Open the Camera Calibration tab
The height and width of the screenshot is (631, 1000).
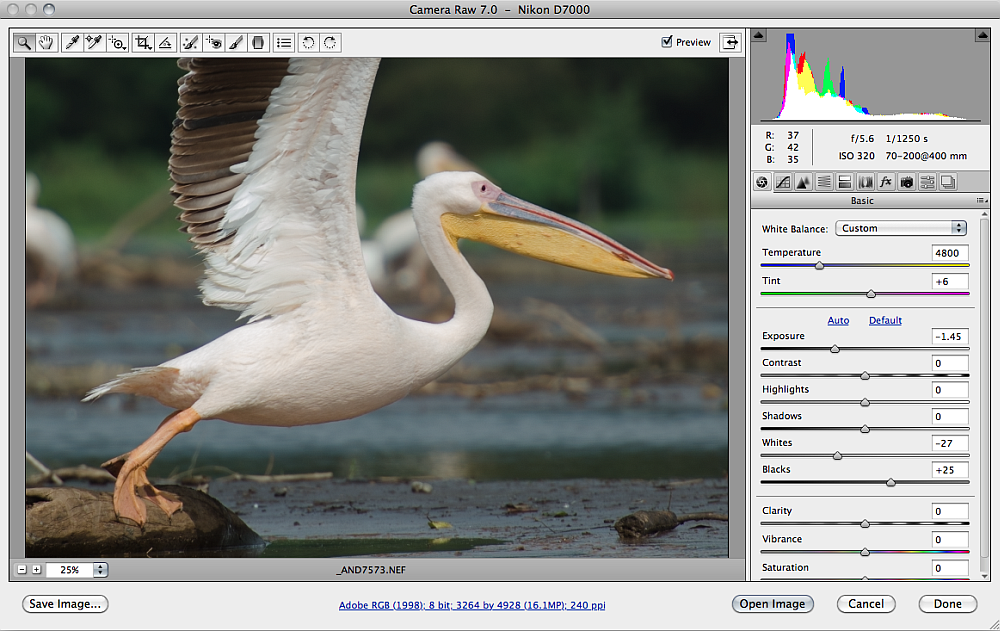[x=906, y=182]
